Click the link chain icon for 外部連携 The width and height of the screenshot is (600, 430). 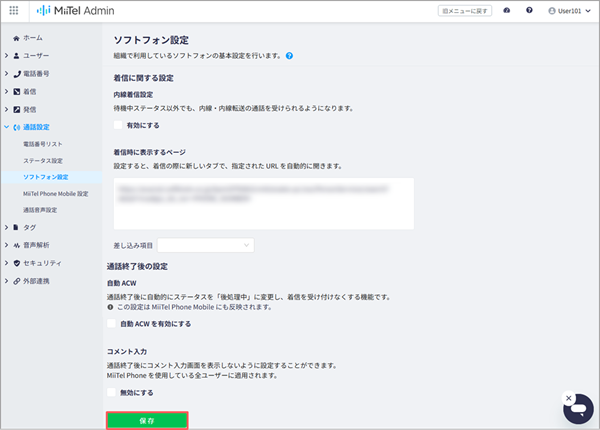click(x=17, y=281)
